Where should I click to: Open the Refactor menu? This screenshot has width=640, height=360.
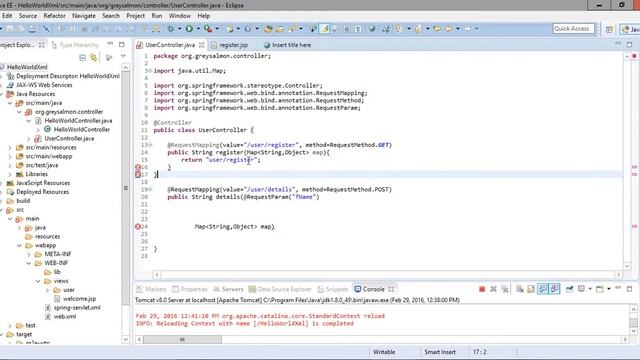54,16
